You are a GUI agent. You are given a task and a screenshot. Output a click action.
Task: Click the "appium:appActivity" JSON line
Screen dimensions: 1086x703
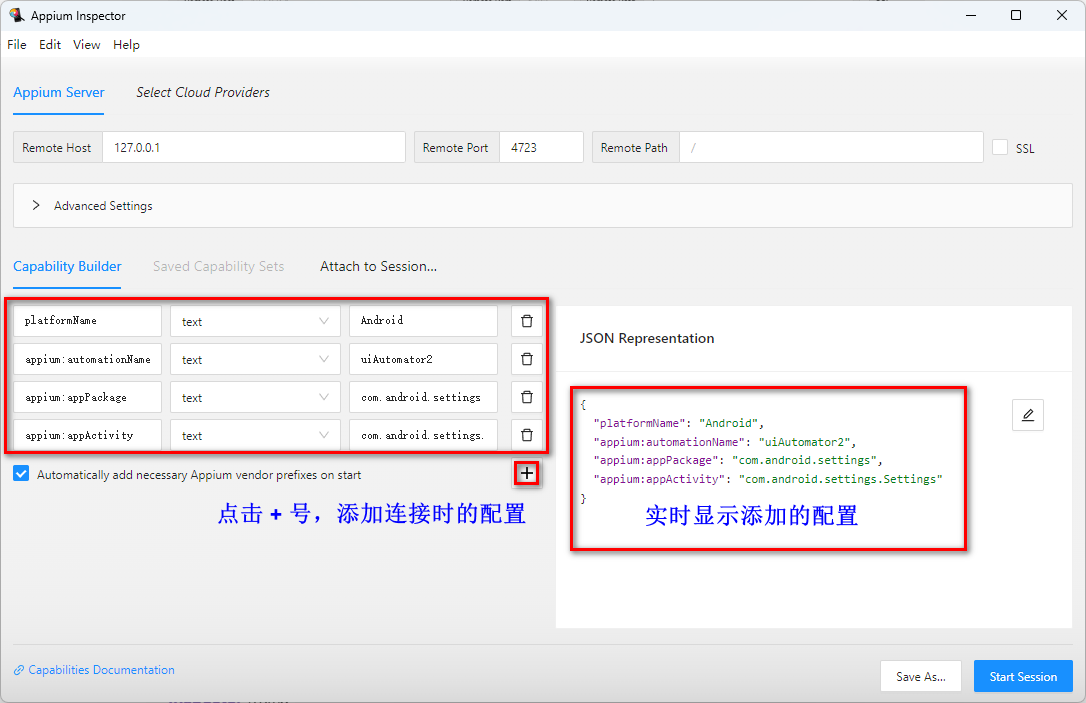pos(768,479)
